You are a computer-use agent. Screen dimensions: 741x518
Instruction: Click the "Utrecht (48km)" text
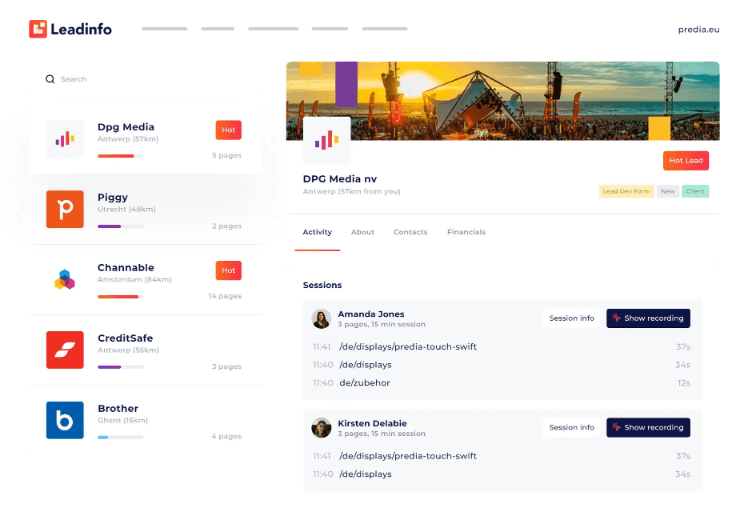[127, 209]
